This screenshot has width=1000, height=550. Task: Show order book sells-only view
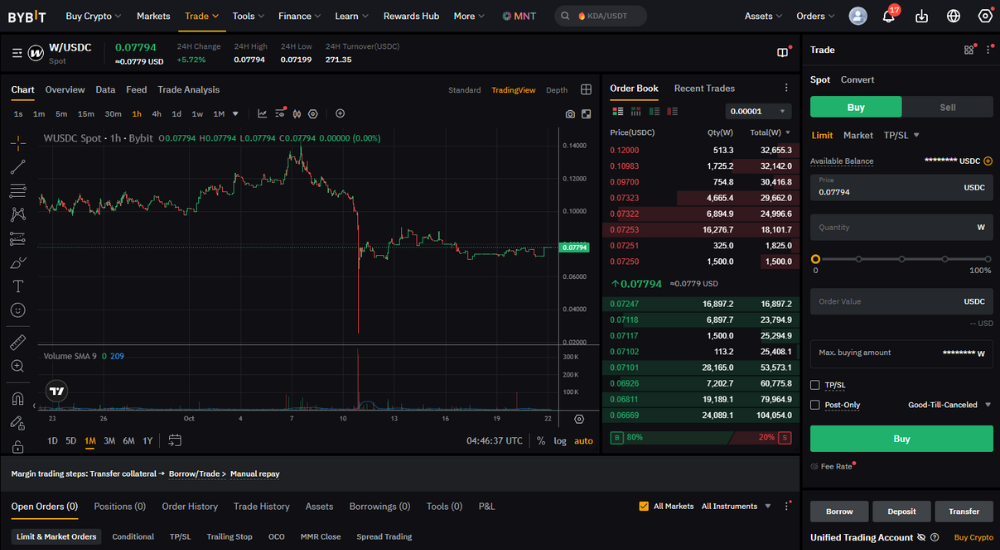coord(672,112)
